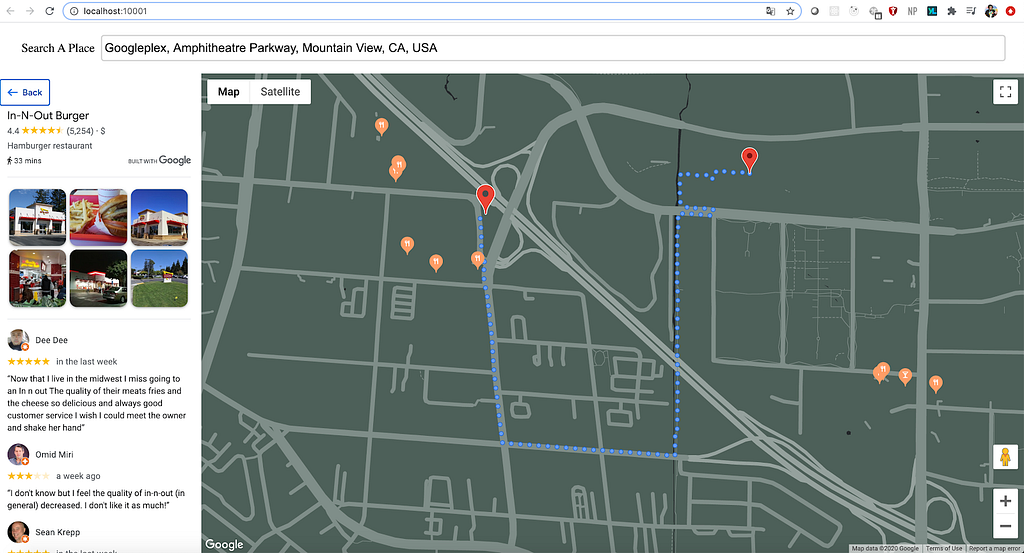The width and height of the screenshot is (1024, 553).
Task: Bookmark this page with the star icon
Action: point(790,11)
